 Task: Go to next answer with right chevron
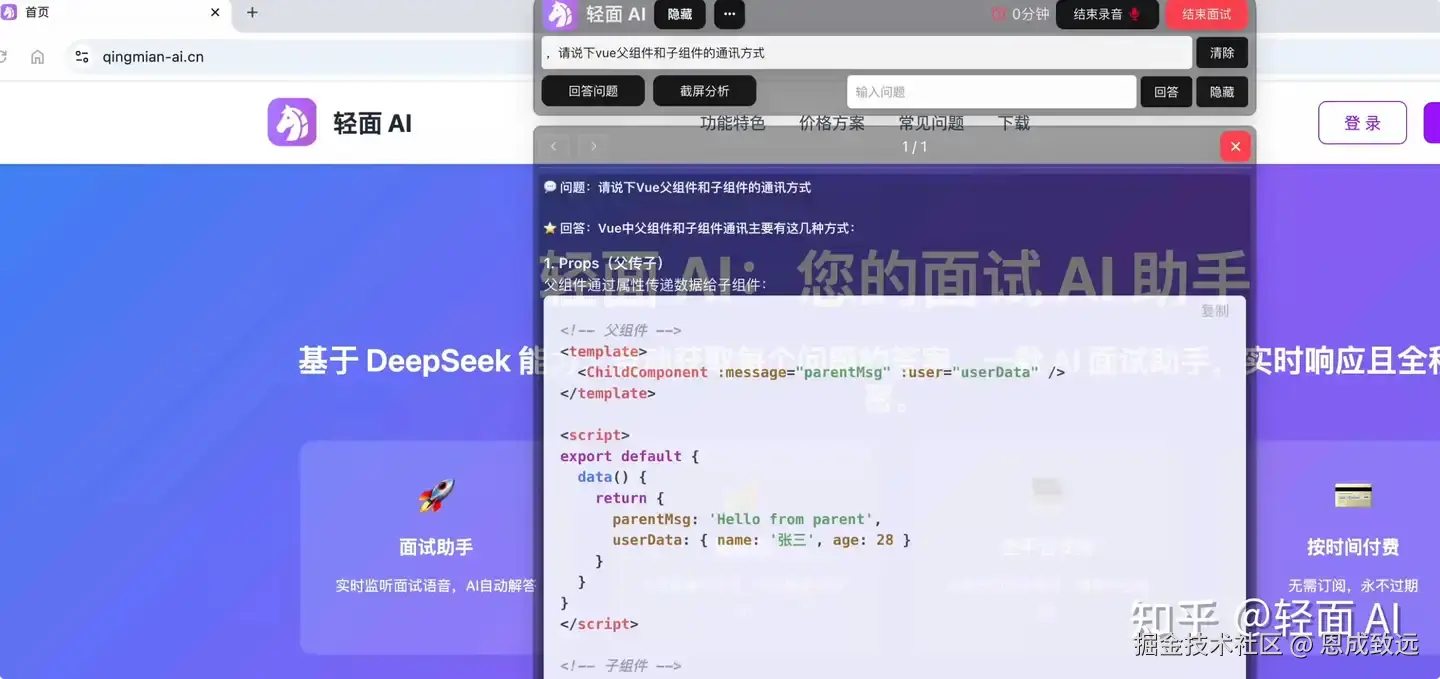click(593, 147)
